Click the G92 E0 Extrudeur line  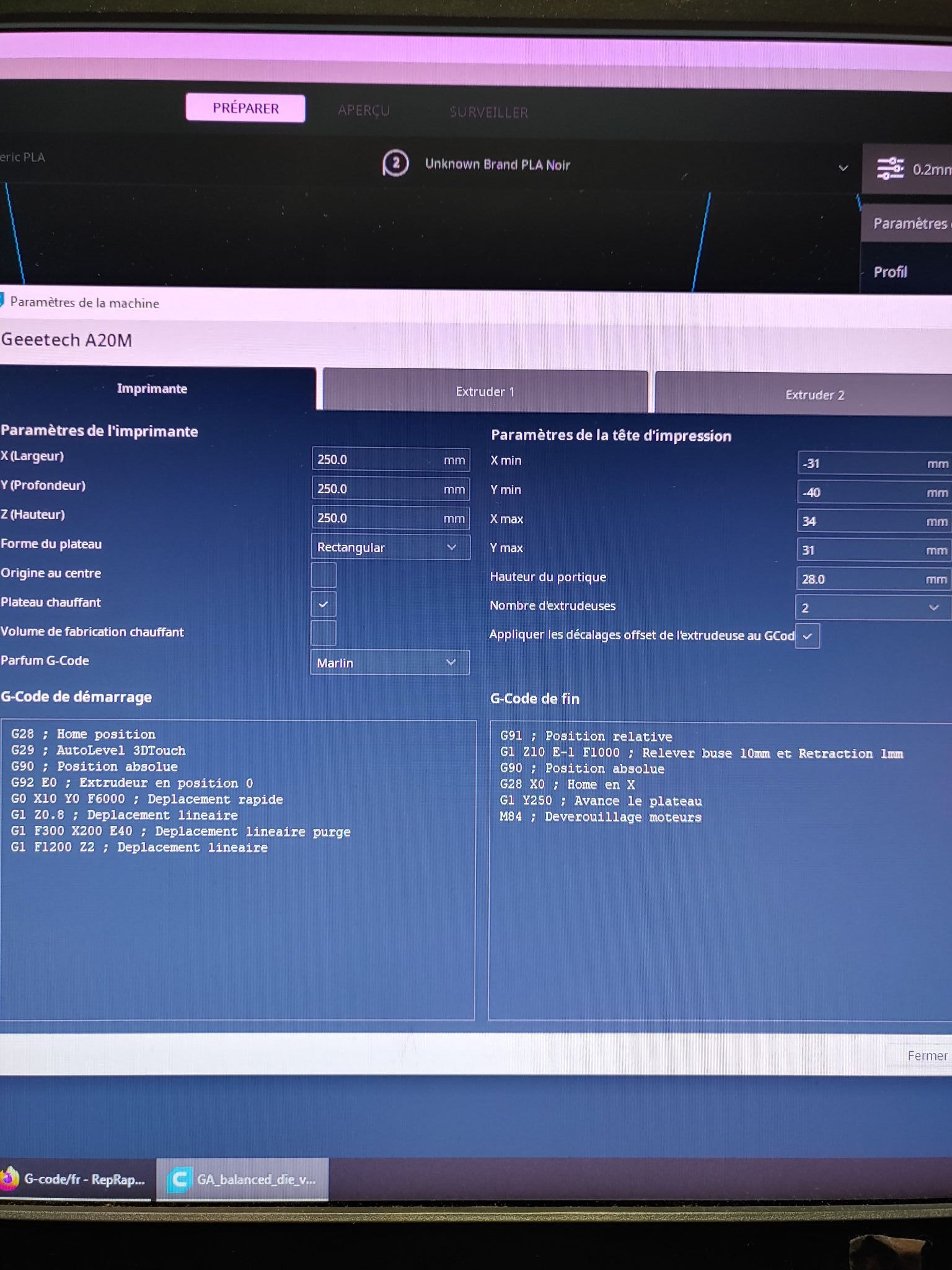(x=132, y=783)
